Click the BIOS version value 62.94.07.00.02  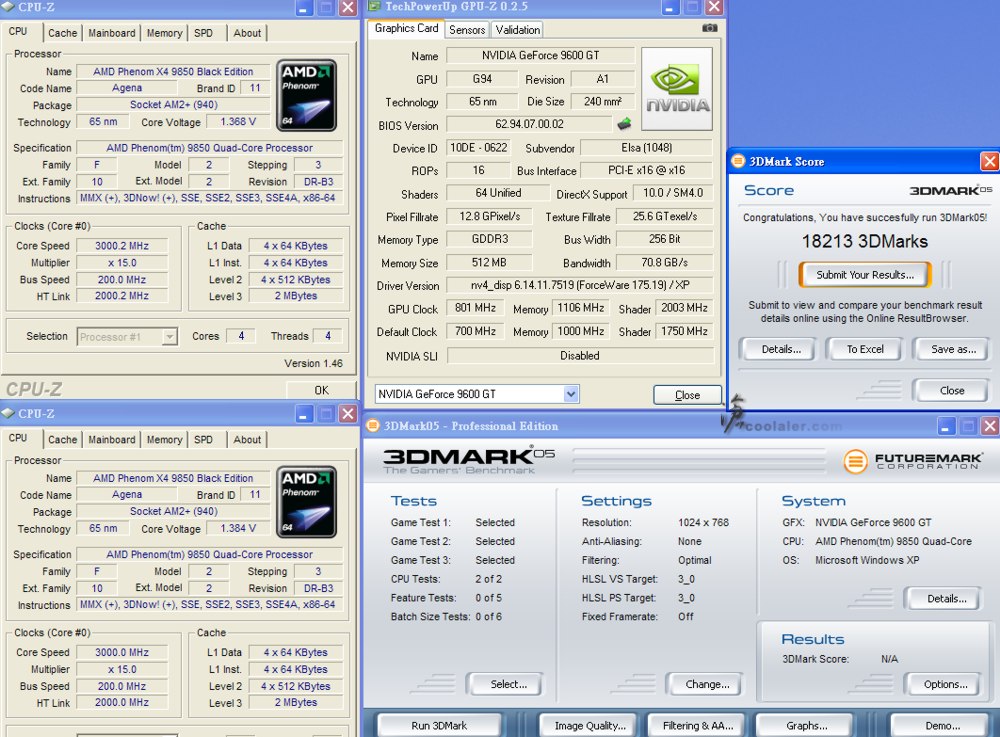point(529,124)
